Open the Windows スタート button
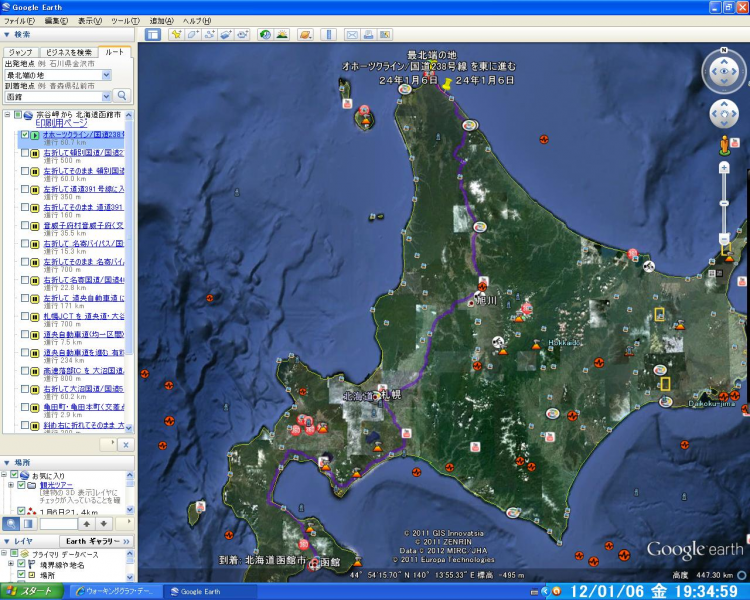 tap(32, 591)
